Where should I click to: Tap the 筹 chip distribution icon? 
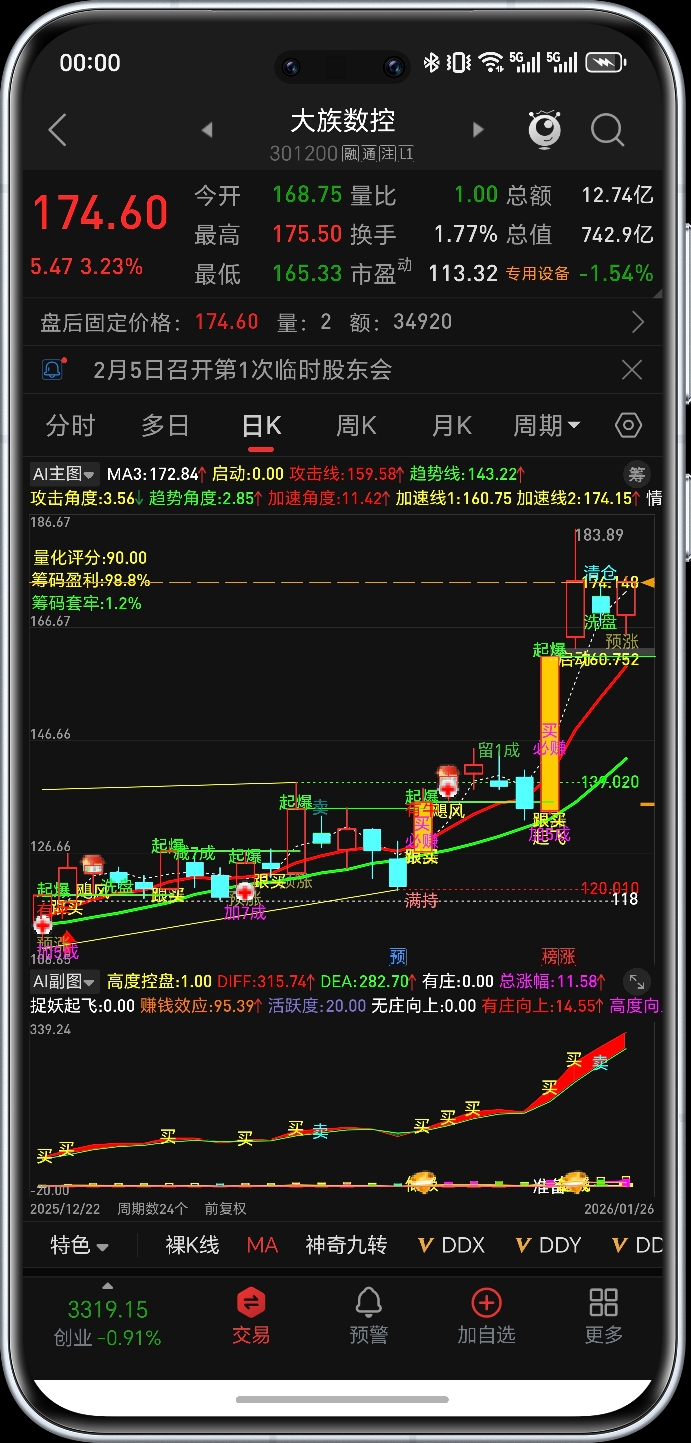point(636,474)
